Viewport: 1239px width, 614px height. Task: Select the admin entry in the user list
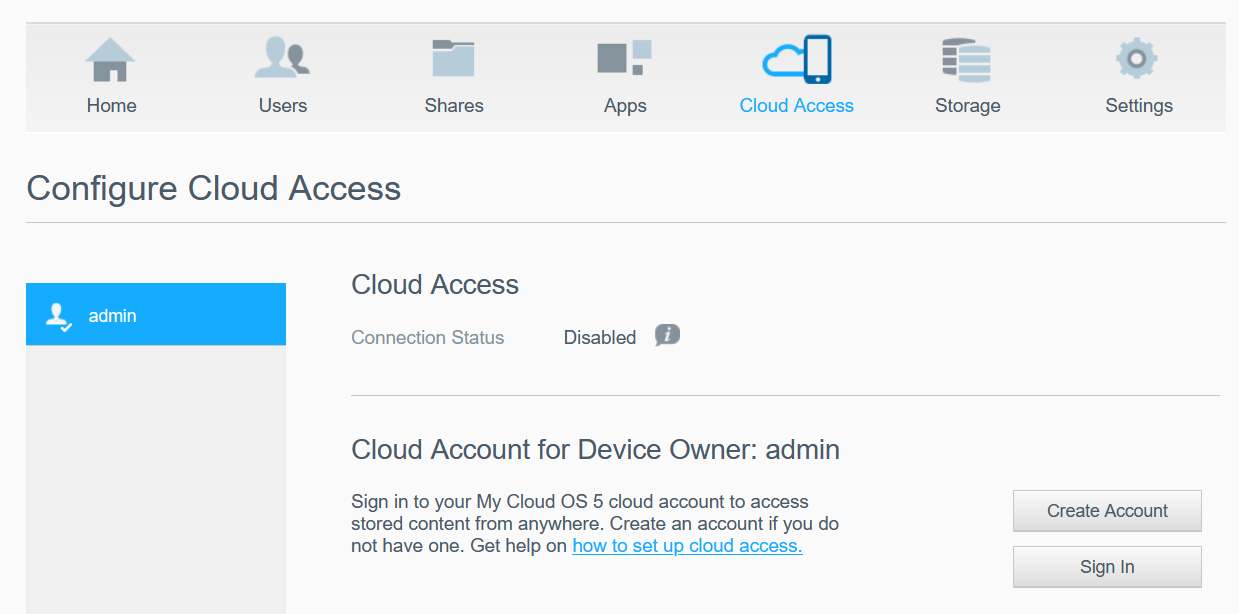click(156, 315)
